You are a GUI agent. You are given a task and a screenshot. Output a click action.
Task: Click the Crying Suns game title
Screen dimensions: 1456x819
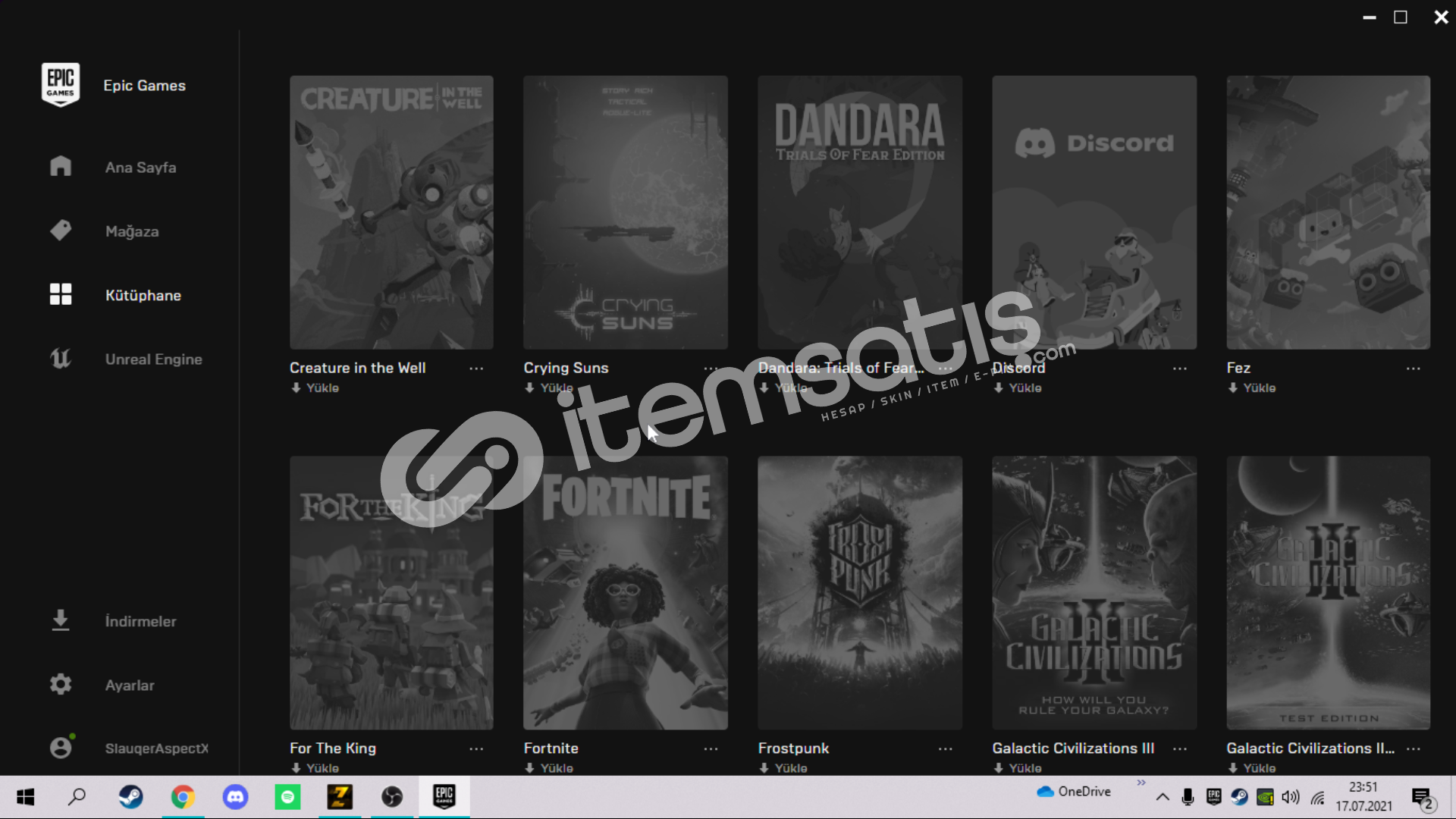pyautogui.click(x=566, y=368)
